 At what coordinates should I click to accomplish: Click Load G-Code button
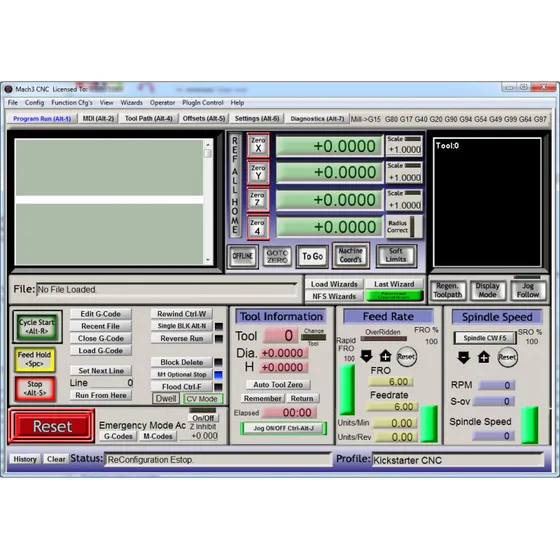101,351
